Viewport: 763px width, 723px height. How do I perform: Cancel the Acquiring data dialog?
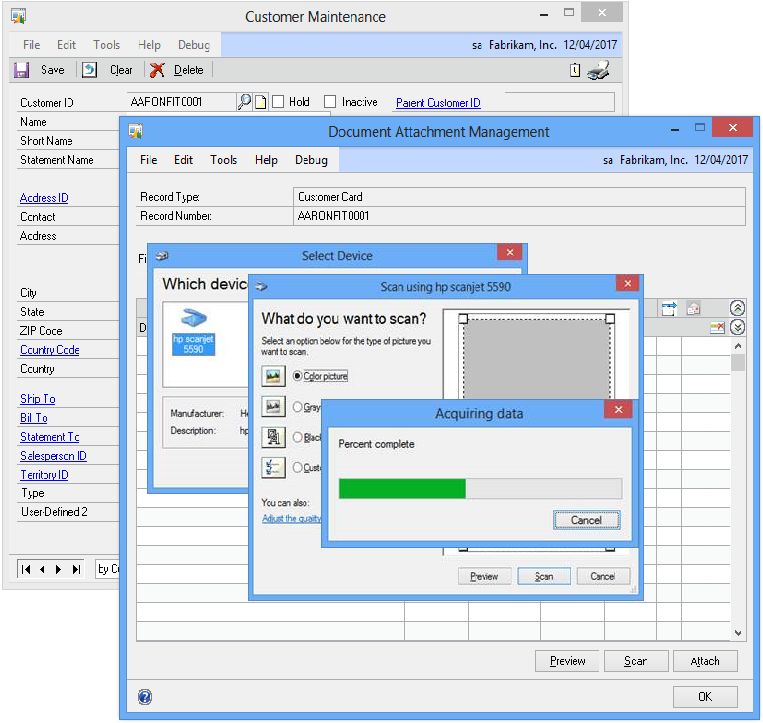pyautogui.click(x=586, y=520)
